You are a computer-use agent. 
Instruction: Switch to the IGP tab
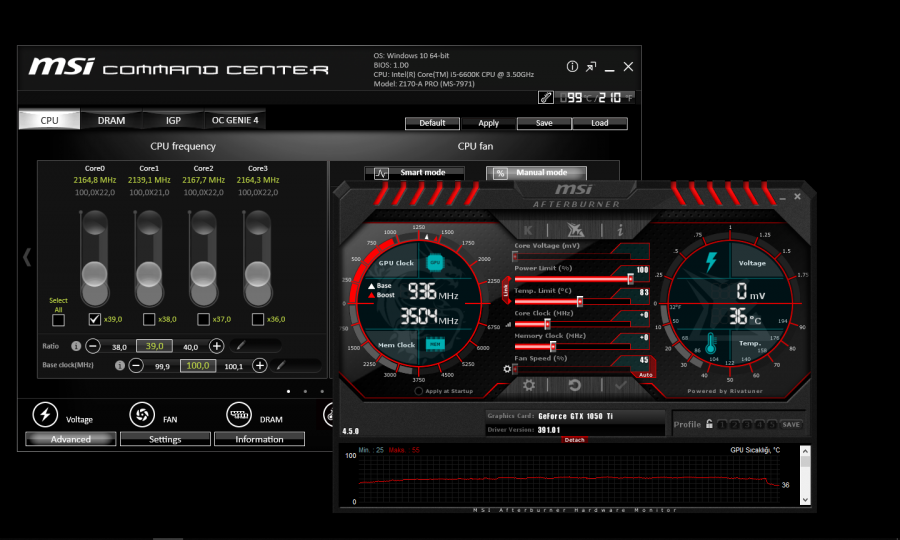click(x=173, y=120)
